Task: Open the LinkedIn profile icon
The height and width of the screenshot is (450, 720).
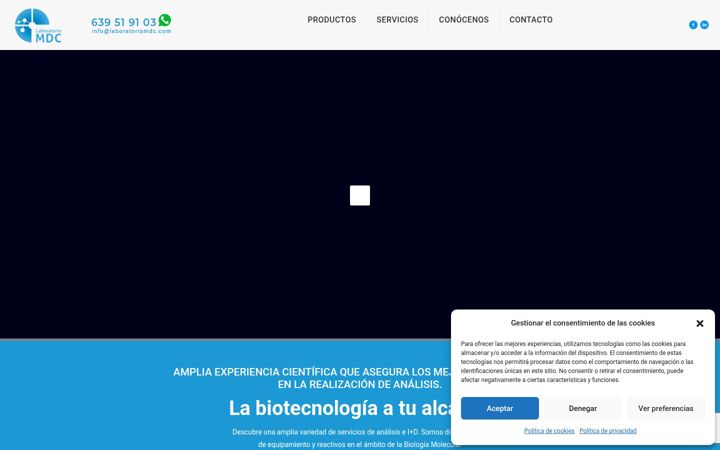Action: click(704, 25)
